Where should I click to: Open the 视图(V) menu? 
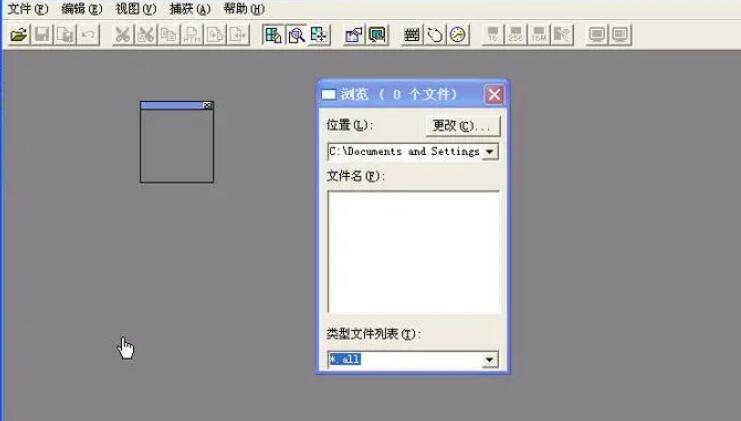point(136,9)
